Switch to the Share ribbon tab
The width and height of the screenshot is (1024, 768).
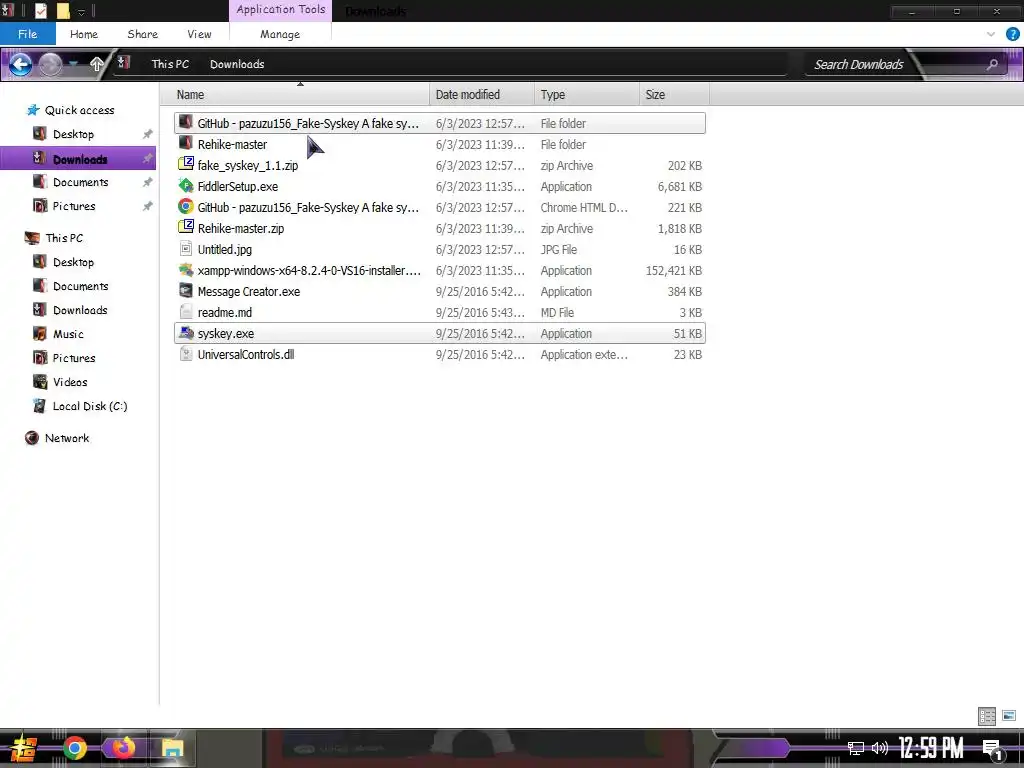coord(142,34)
